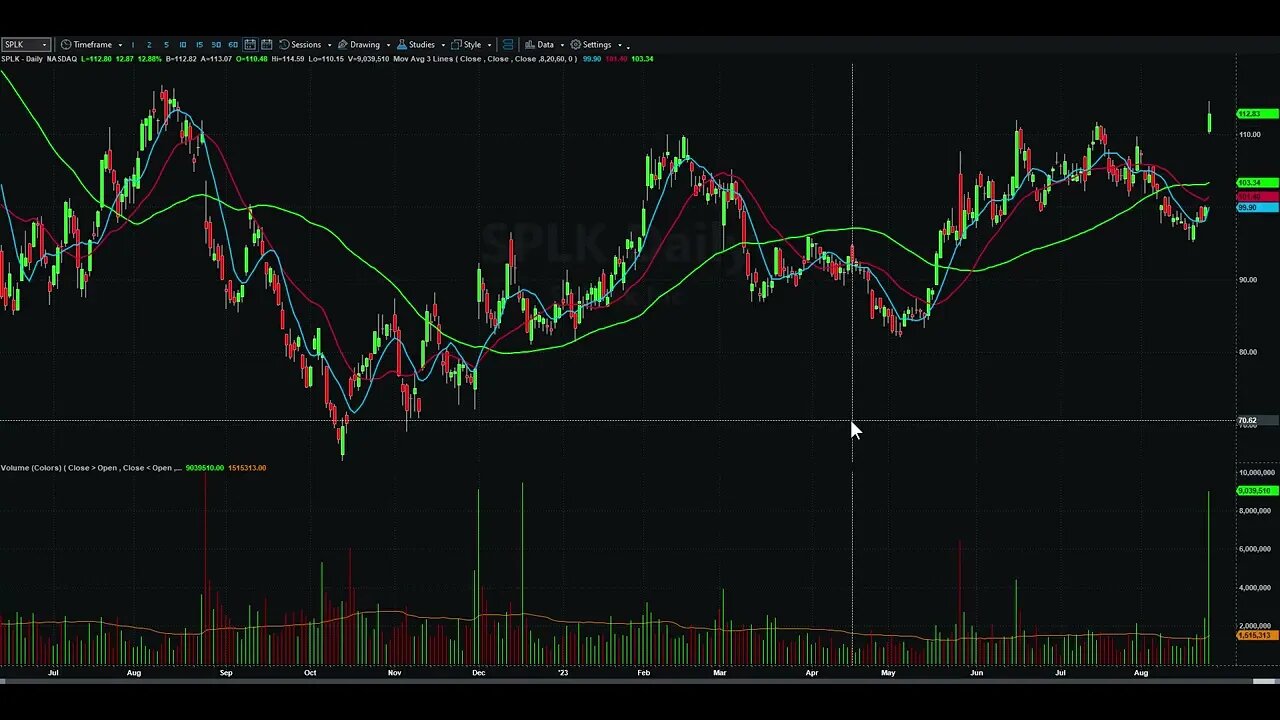Viewport: 1280px width, 720px height.
Task: Click the Jun label on time axis
Action: [x=977, y=673]
